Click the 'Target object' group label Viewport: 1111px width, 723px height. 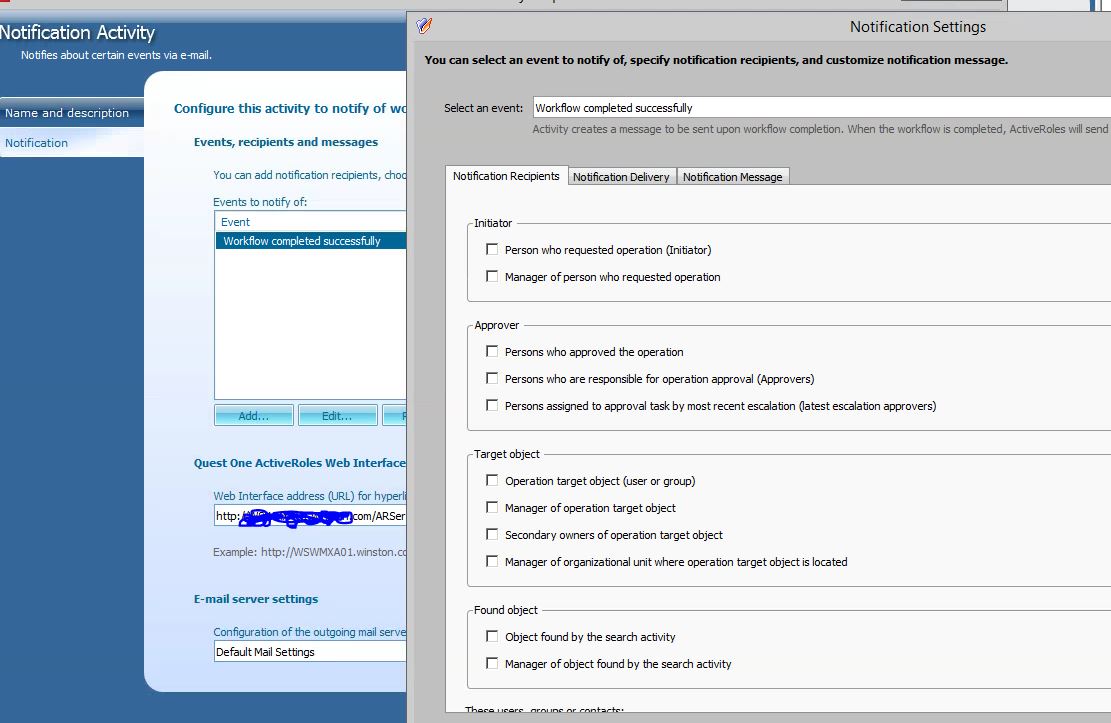507,454
